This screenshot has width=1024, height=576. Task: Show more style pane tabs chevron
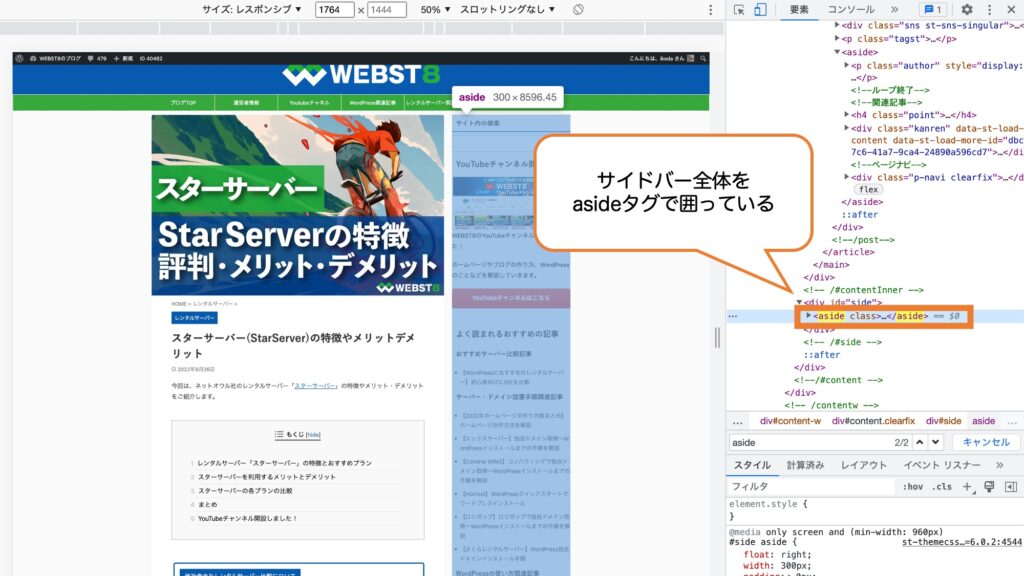point(999,465)
